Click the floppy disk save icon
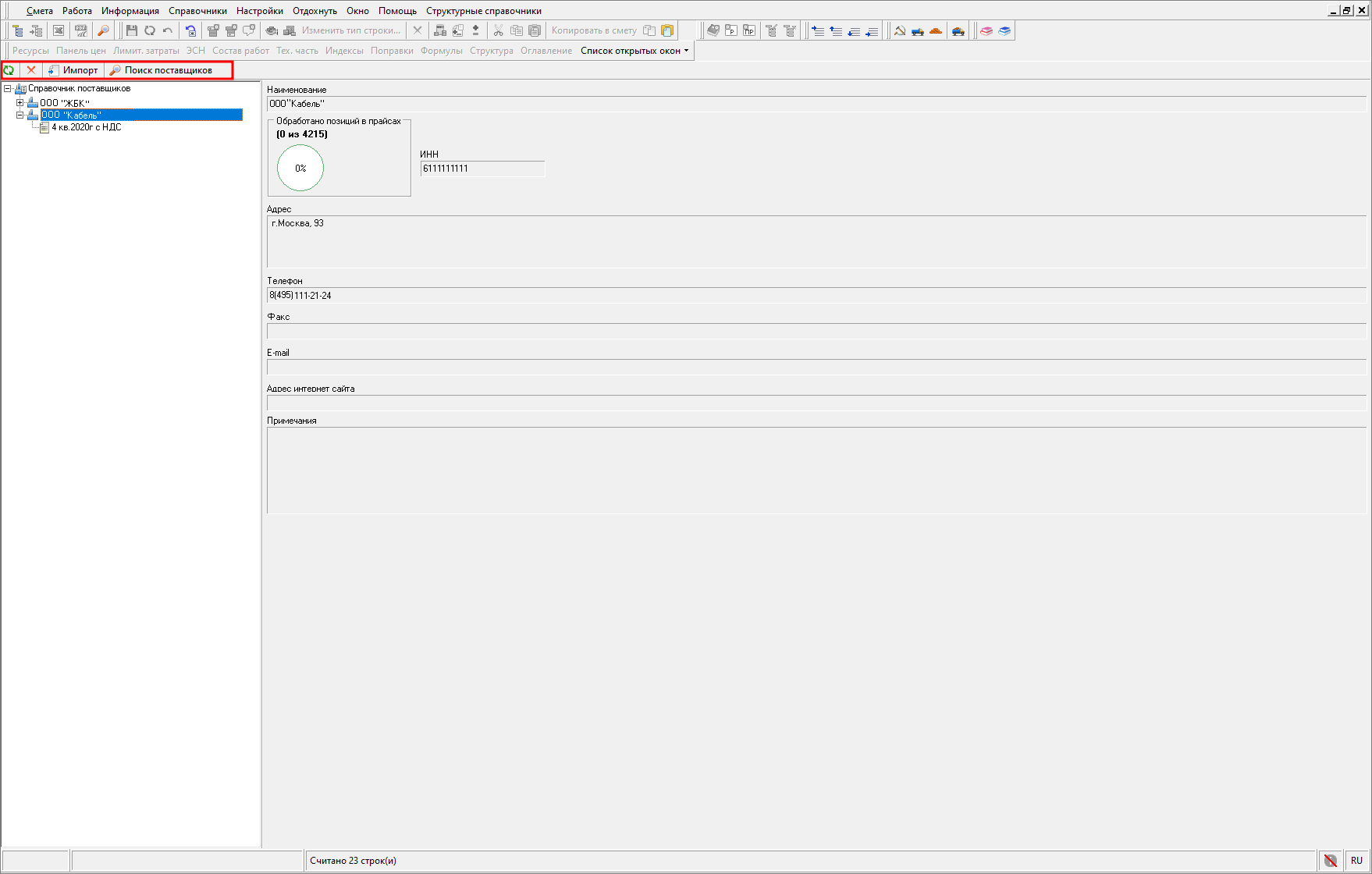The width and height of the screenshot is (1372, 874). tap(131, 30)
